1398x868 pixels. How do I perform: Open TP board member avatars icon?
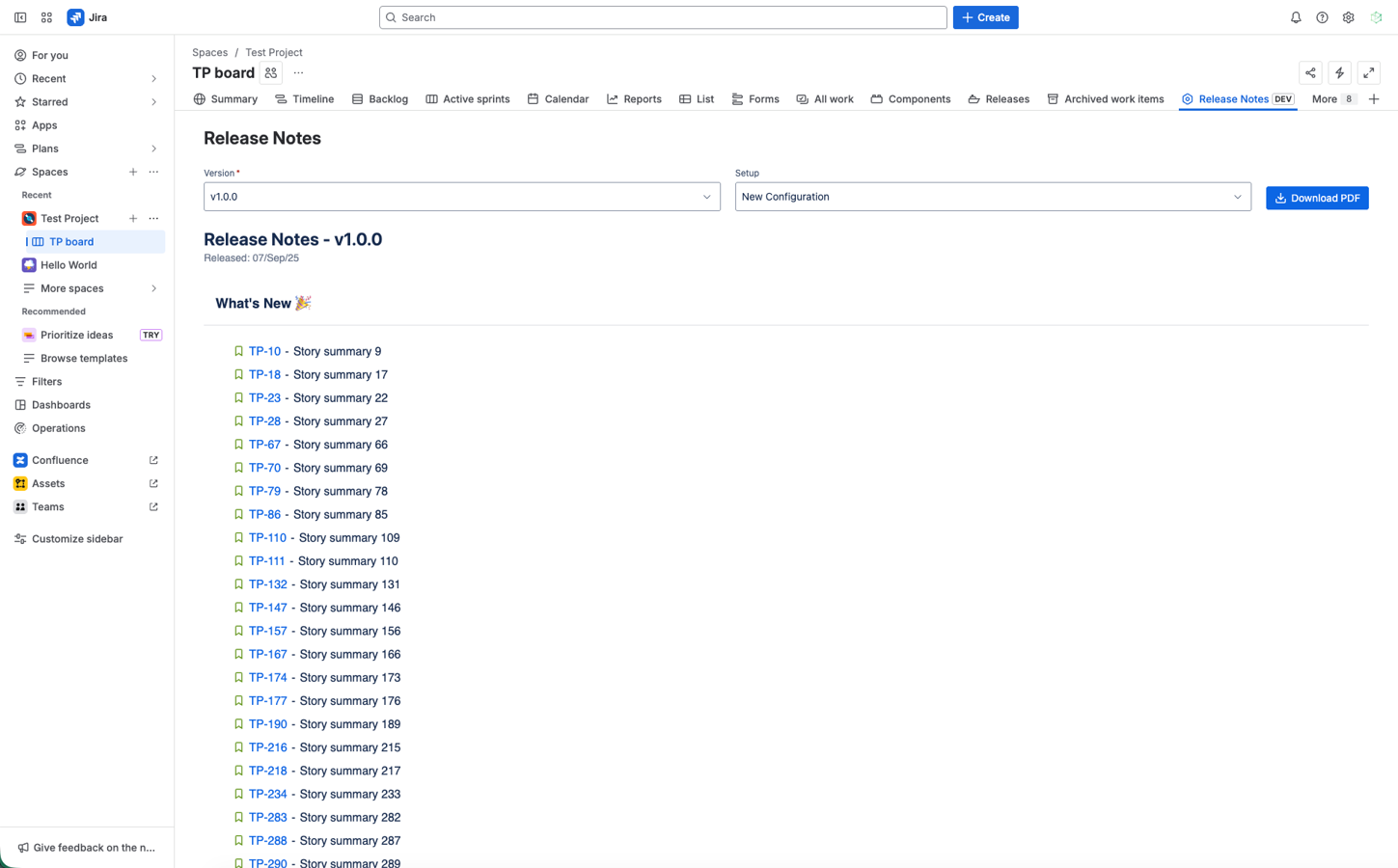[270, 72]
